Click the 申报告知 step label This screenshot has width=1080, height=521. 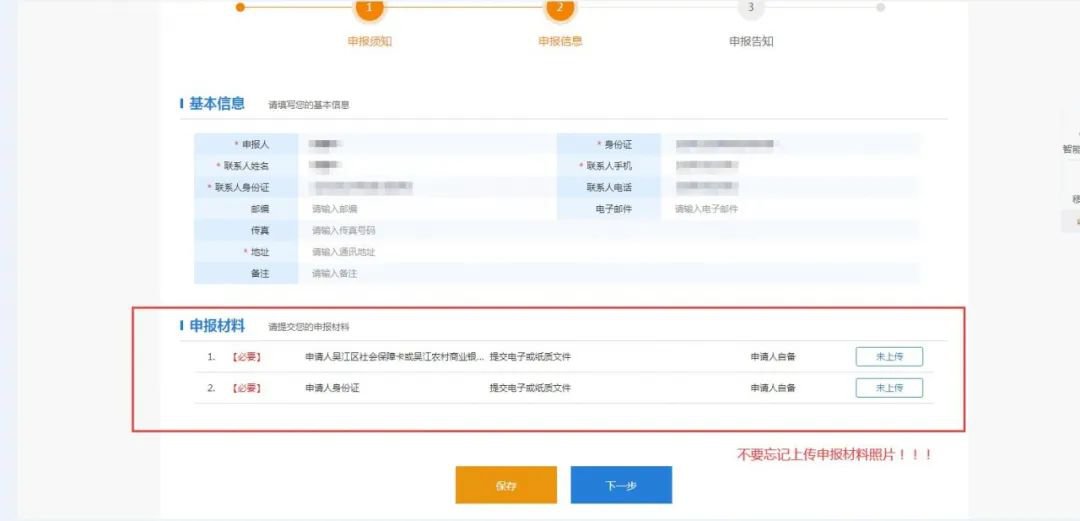click(x=751, y=41)
